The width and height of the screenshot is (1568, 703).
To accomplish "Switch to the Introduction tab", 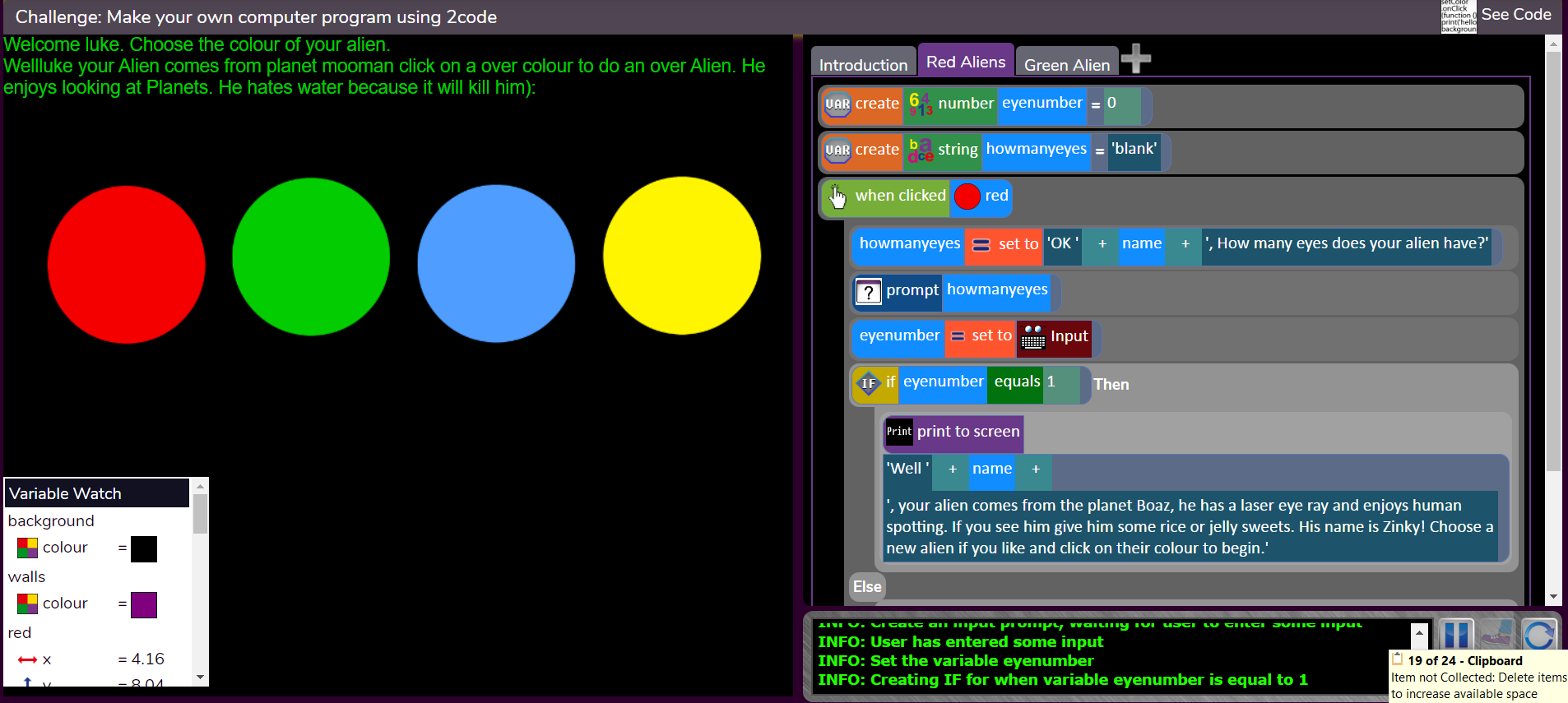I will click(x=863, y=64).
